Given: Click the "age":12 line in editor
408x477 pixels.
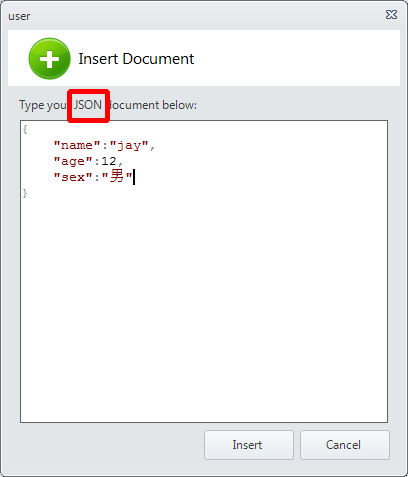Looking at the screenshot, I should 88,161.
